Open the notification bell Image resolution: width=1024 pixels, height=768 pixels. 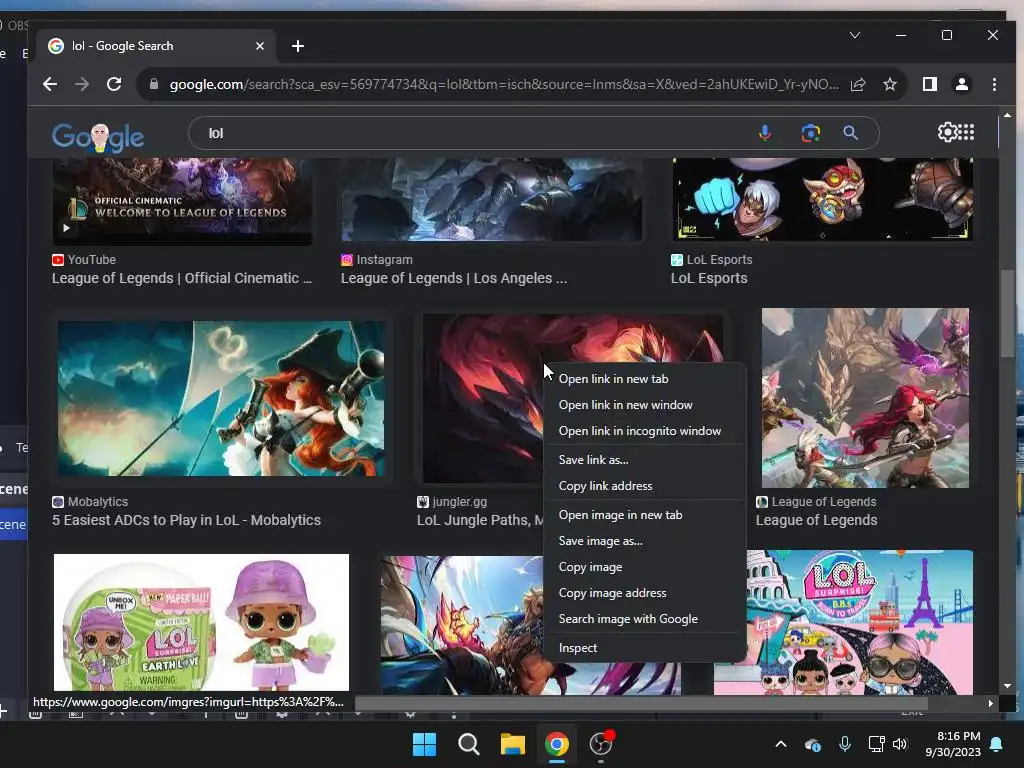point(997,744)
